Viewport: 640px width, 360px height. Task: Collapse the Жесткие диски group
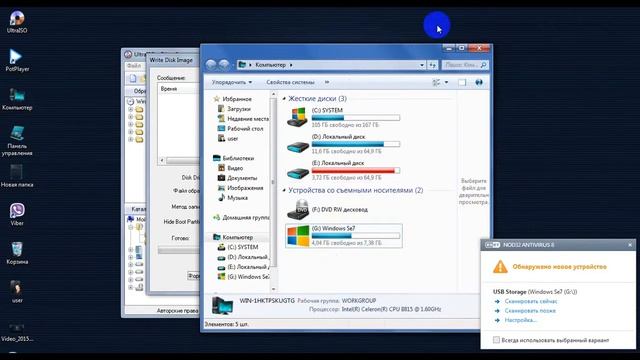(x=284, y=99)
